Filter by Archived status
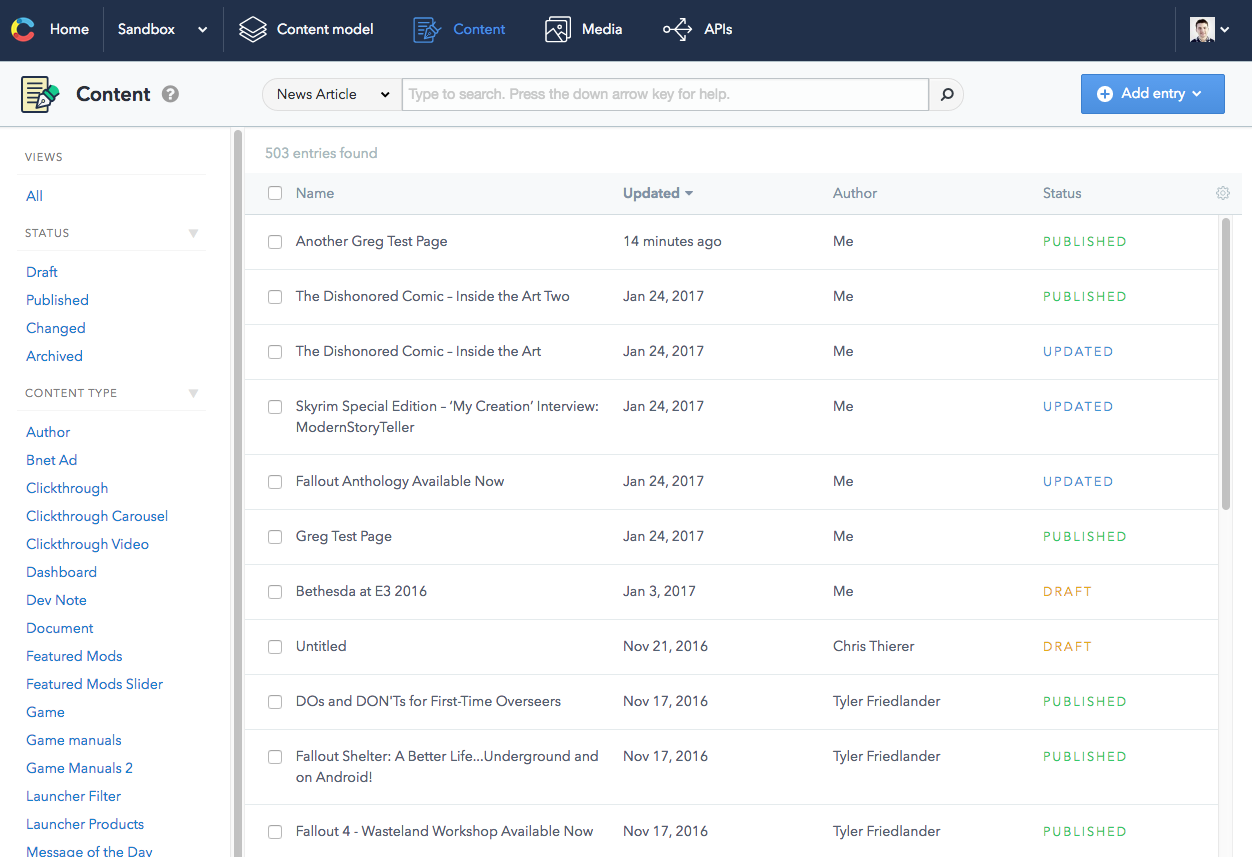Viewport: 1252px width, 857px height. click(x=54, y=356)
